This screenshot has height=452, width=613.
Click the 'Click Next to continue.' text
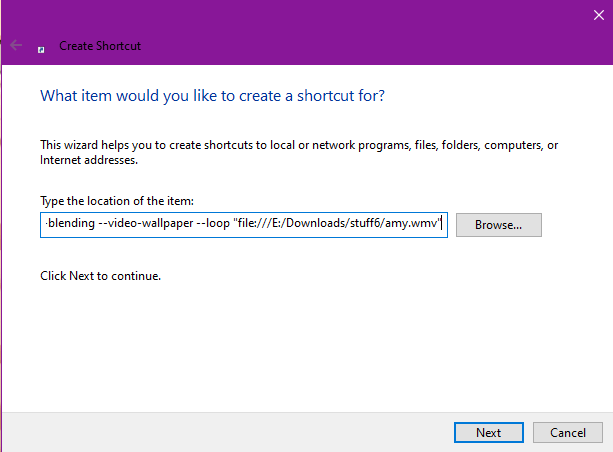tap(100, 276)
